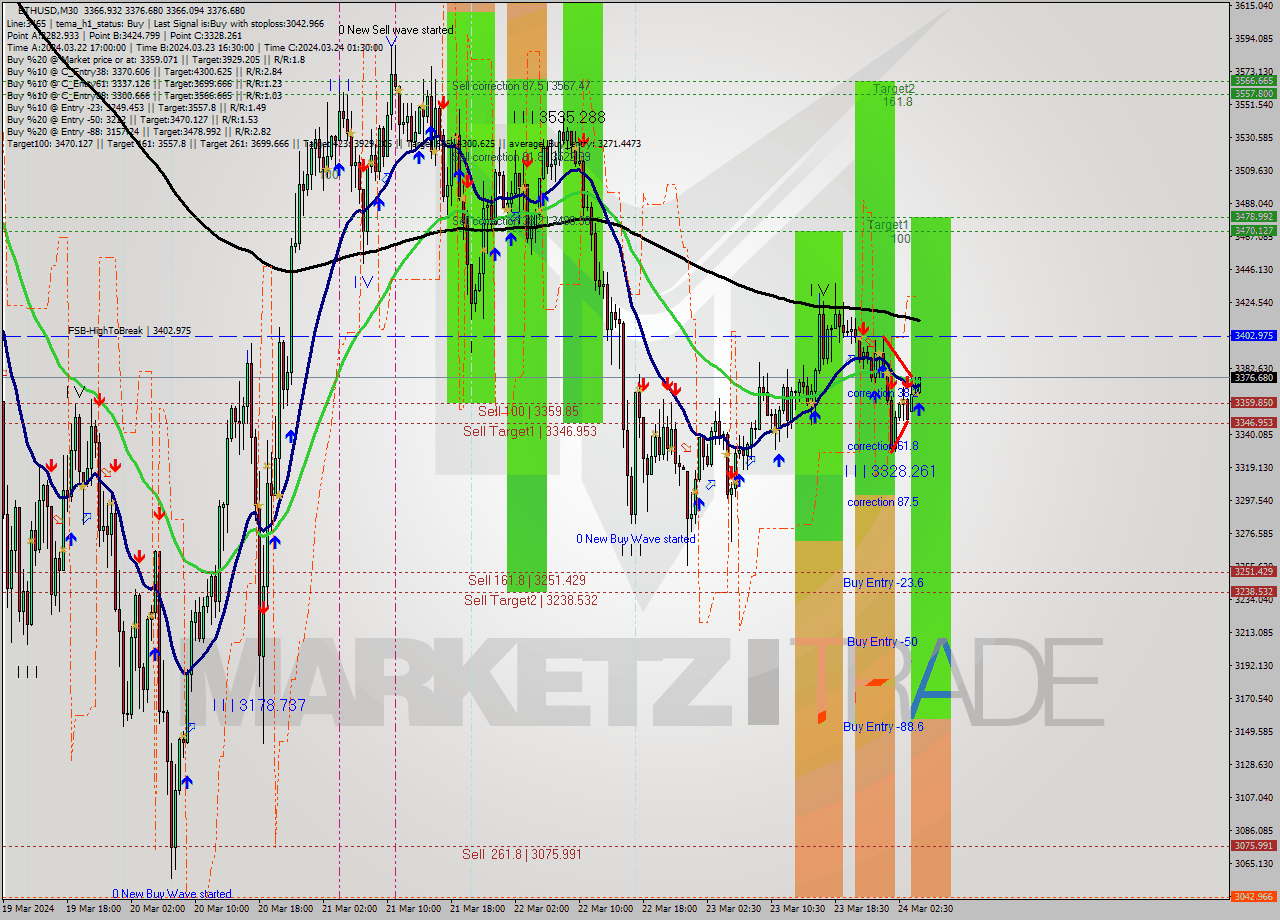The height and width of the screenshot is (920, 1280).
Task: Click the '0 New Sell wave started' label
Action: pos(396,30)
